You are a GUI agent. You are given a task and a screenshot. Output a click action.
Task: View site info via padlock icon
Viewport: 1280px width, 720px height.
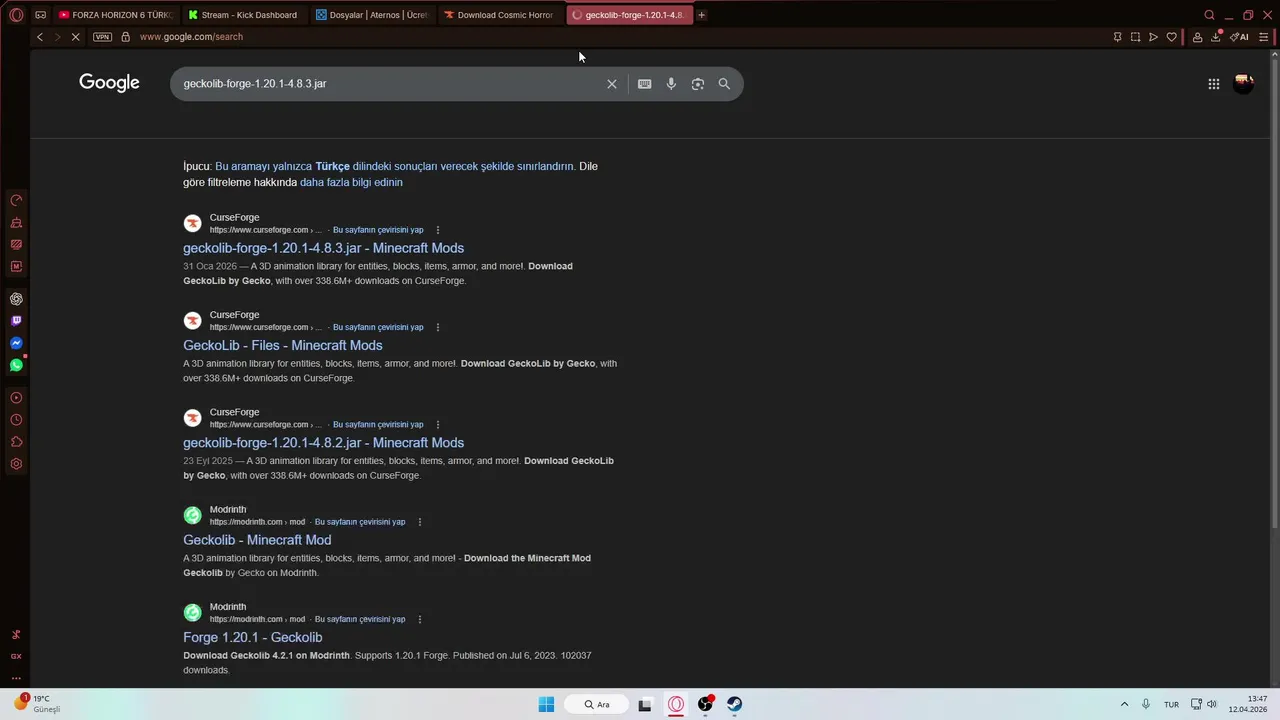click(x=125, y=37)
